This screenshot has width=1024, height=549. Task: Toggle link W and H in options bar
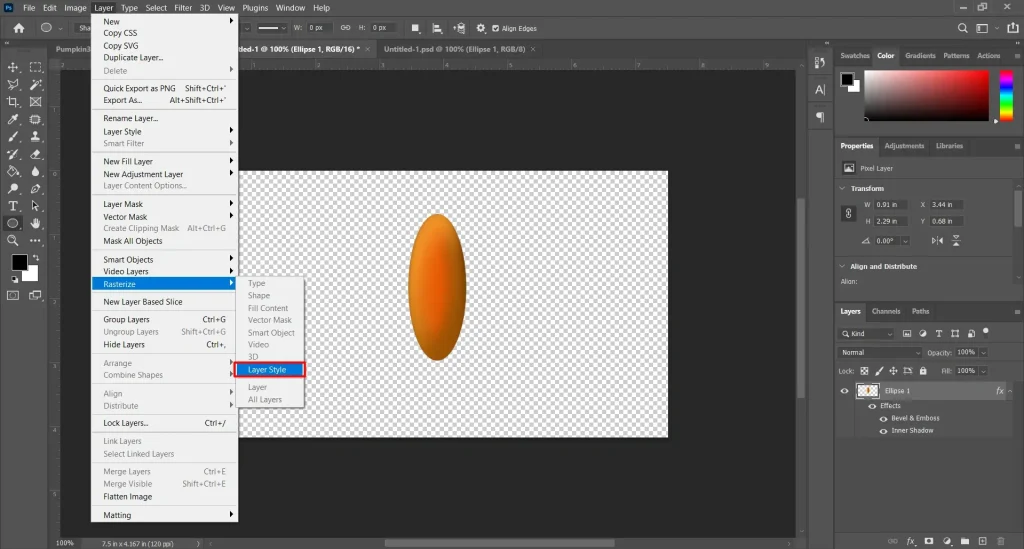click(345, 28)
